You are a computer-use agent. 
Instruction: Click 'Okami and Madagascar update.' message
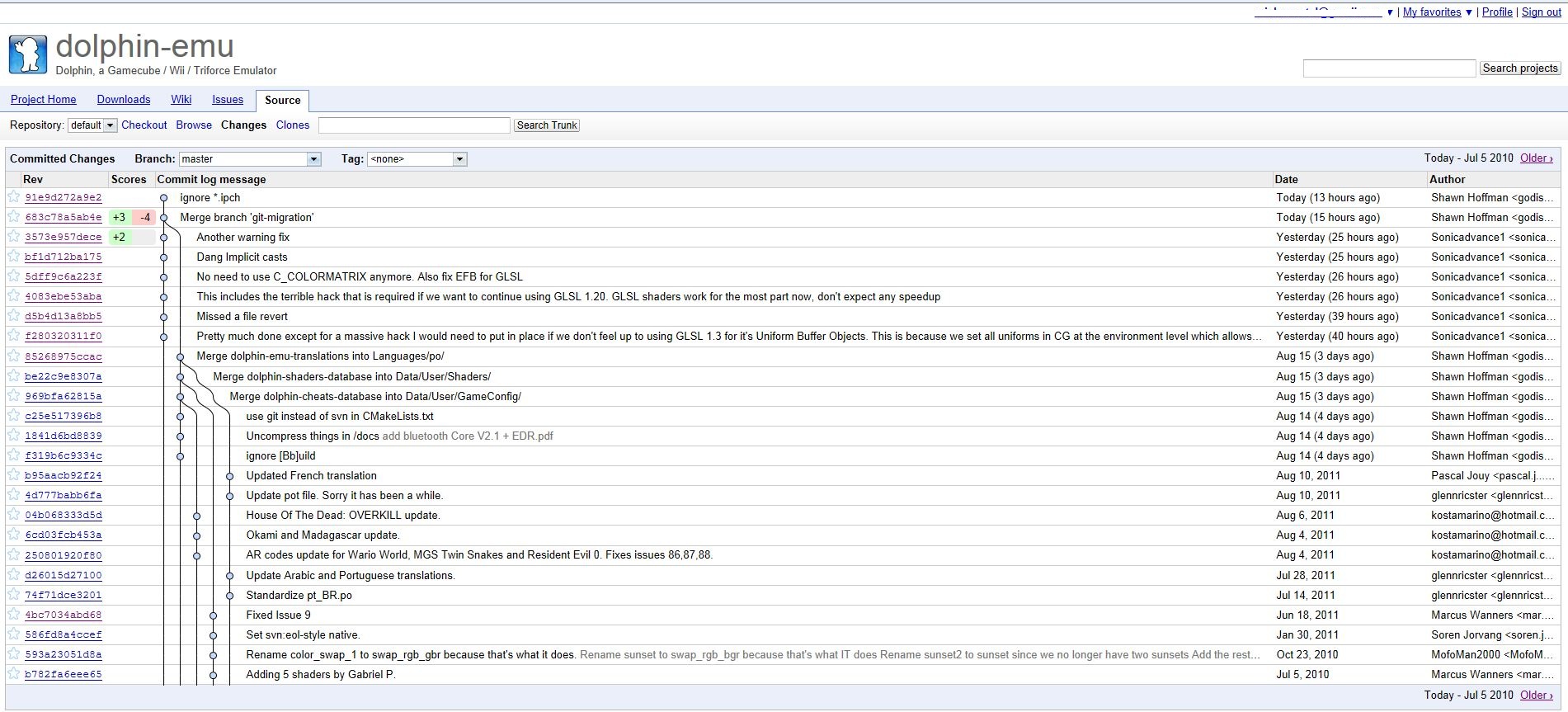tap(323, 535)
